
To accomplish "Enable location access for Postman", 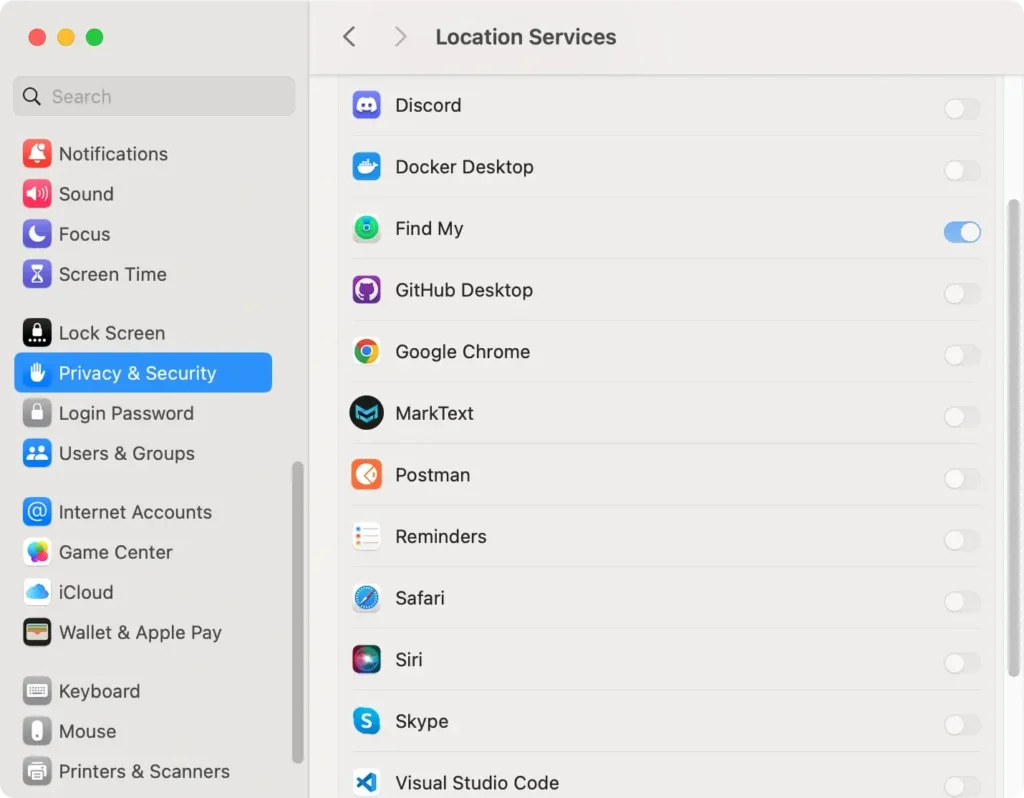I will (x=962, y=479).
